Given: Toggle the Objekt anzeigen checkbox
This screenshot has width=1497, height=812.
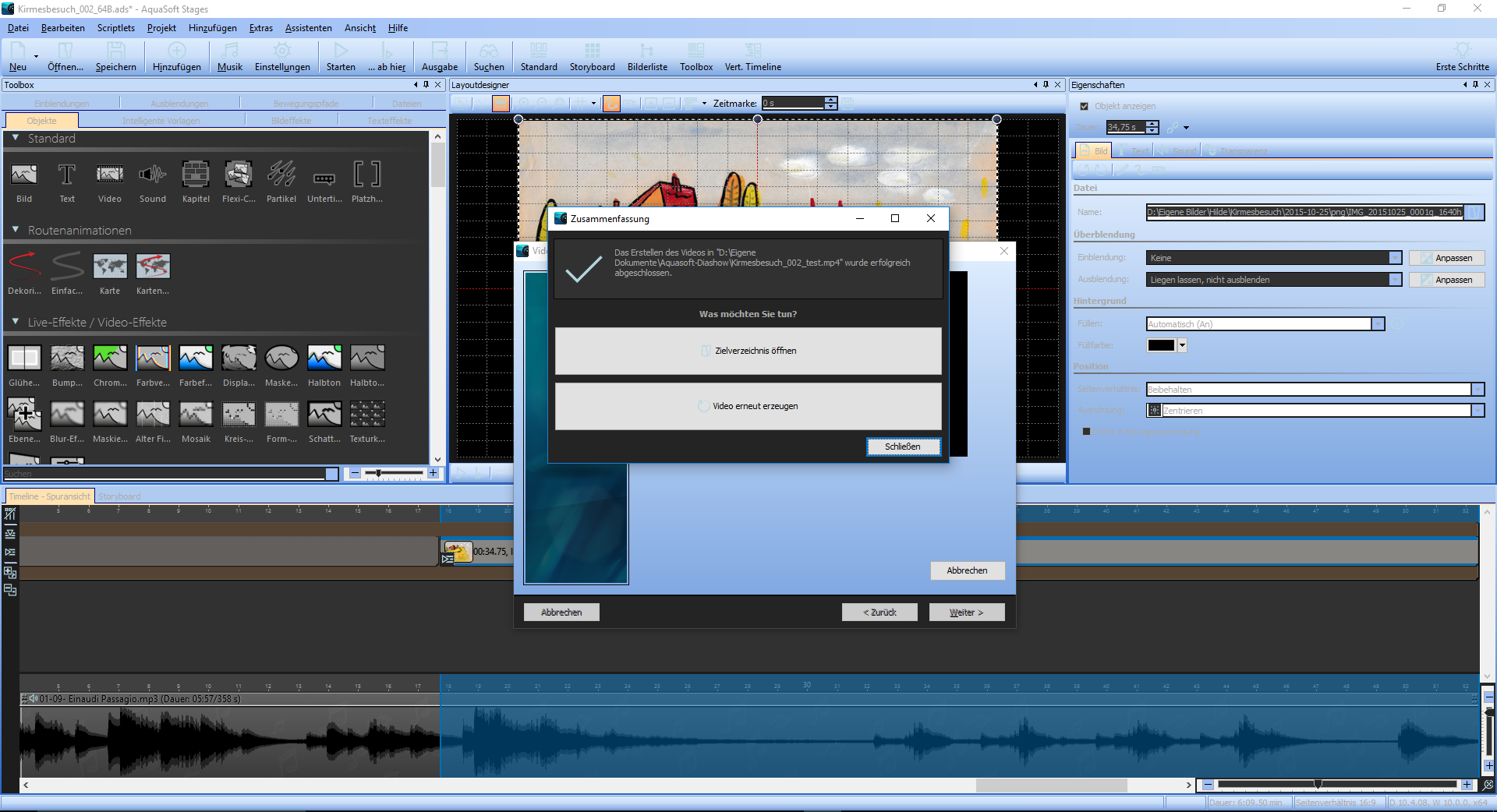Looking at the screenshot, I should click(x=1084, y=107).
